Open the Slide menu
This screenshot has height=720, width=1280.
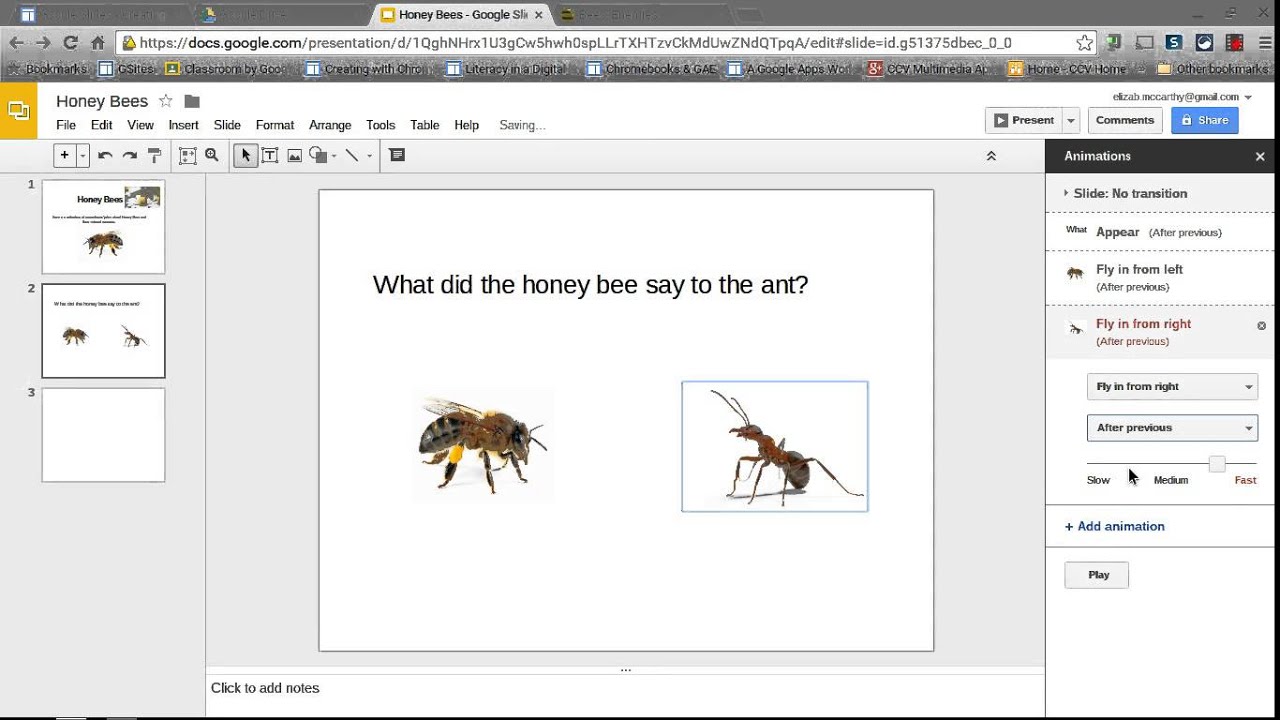point(227,125)
